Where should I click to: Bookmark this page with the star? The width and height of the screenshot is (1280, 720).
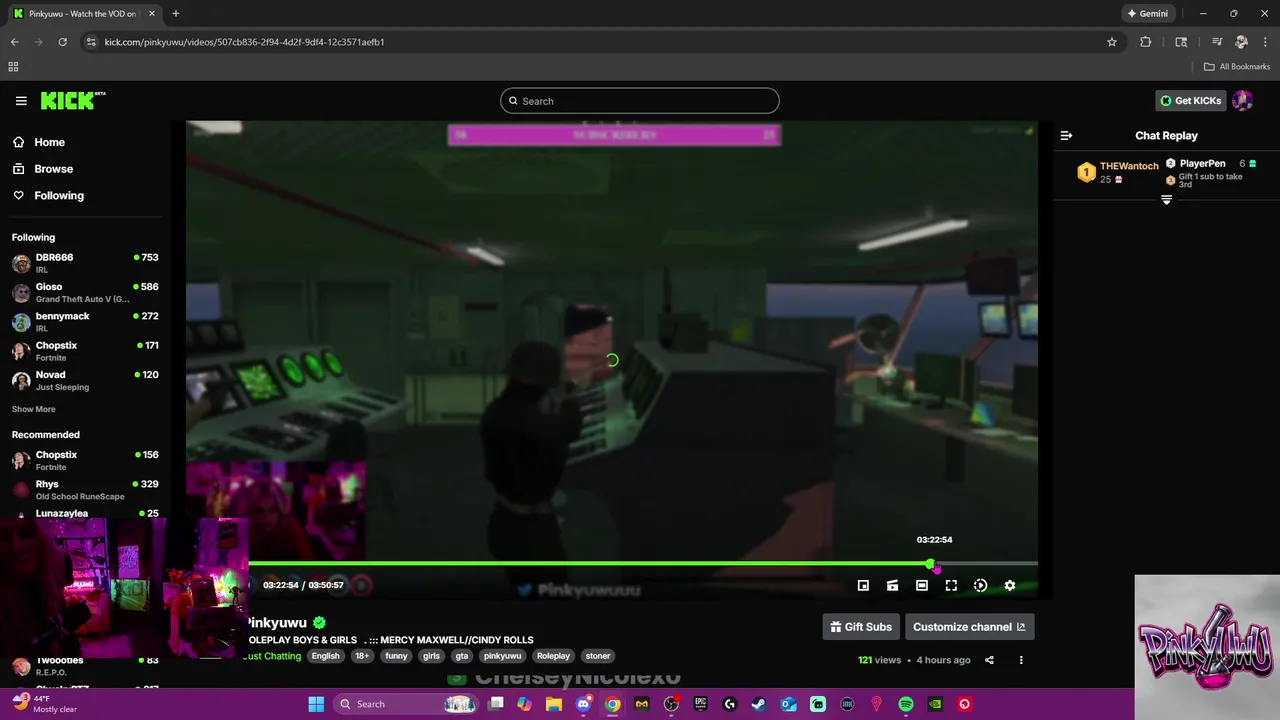(x=1111, y=42)
